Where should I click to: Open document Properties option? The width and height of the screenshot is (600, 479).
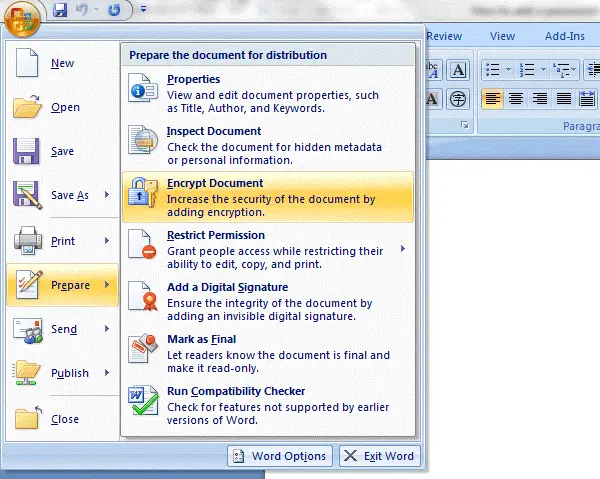[x=268, y=93]
